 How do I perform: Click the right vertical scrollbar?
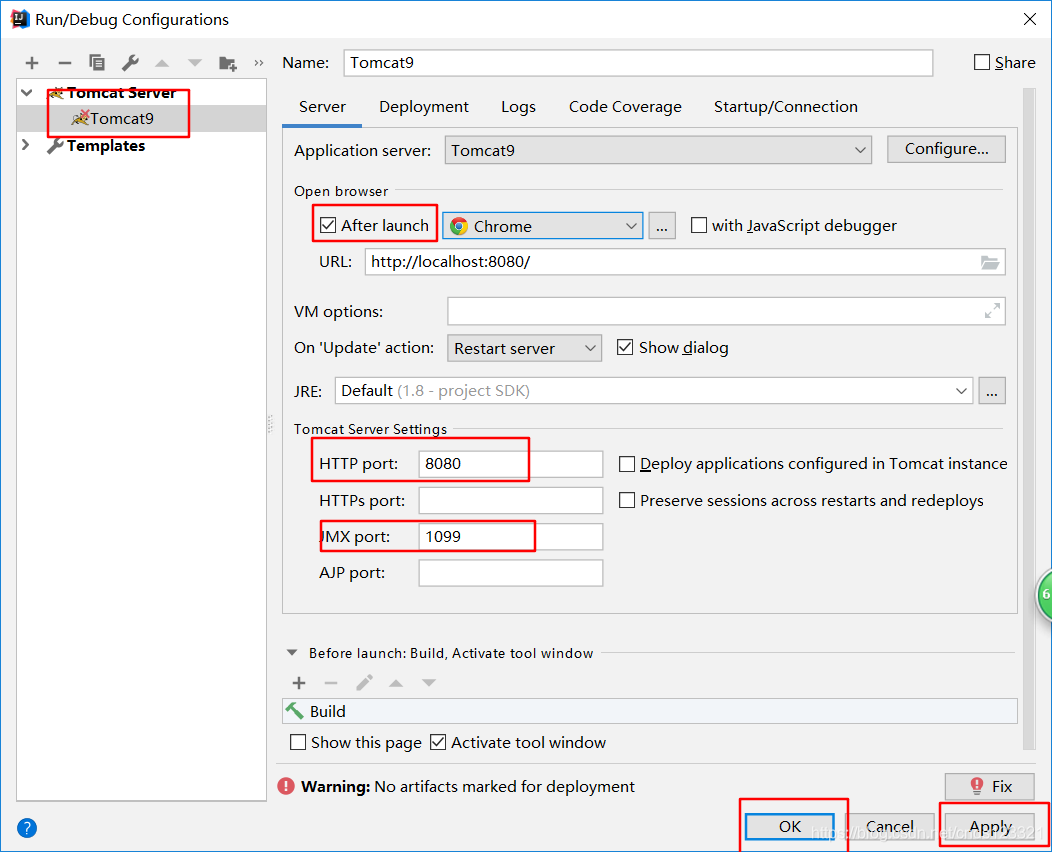coord(1029,419)
